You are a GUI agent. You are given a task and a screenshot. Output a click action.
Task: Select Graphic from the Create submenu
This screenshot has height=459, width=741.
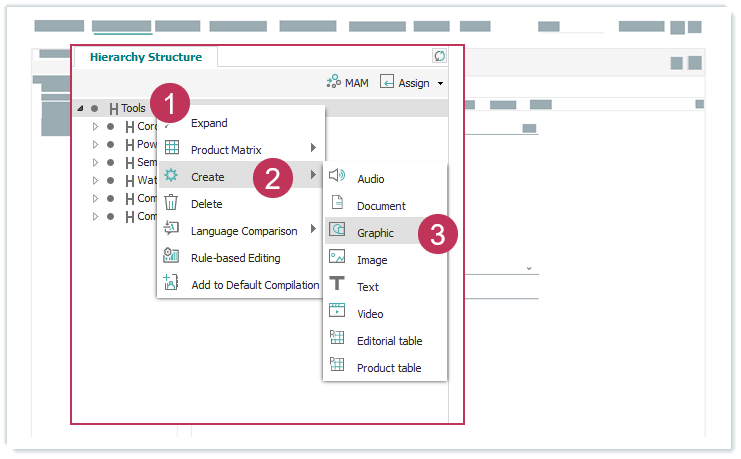375,233
